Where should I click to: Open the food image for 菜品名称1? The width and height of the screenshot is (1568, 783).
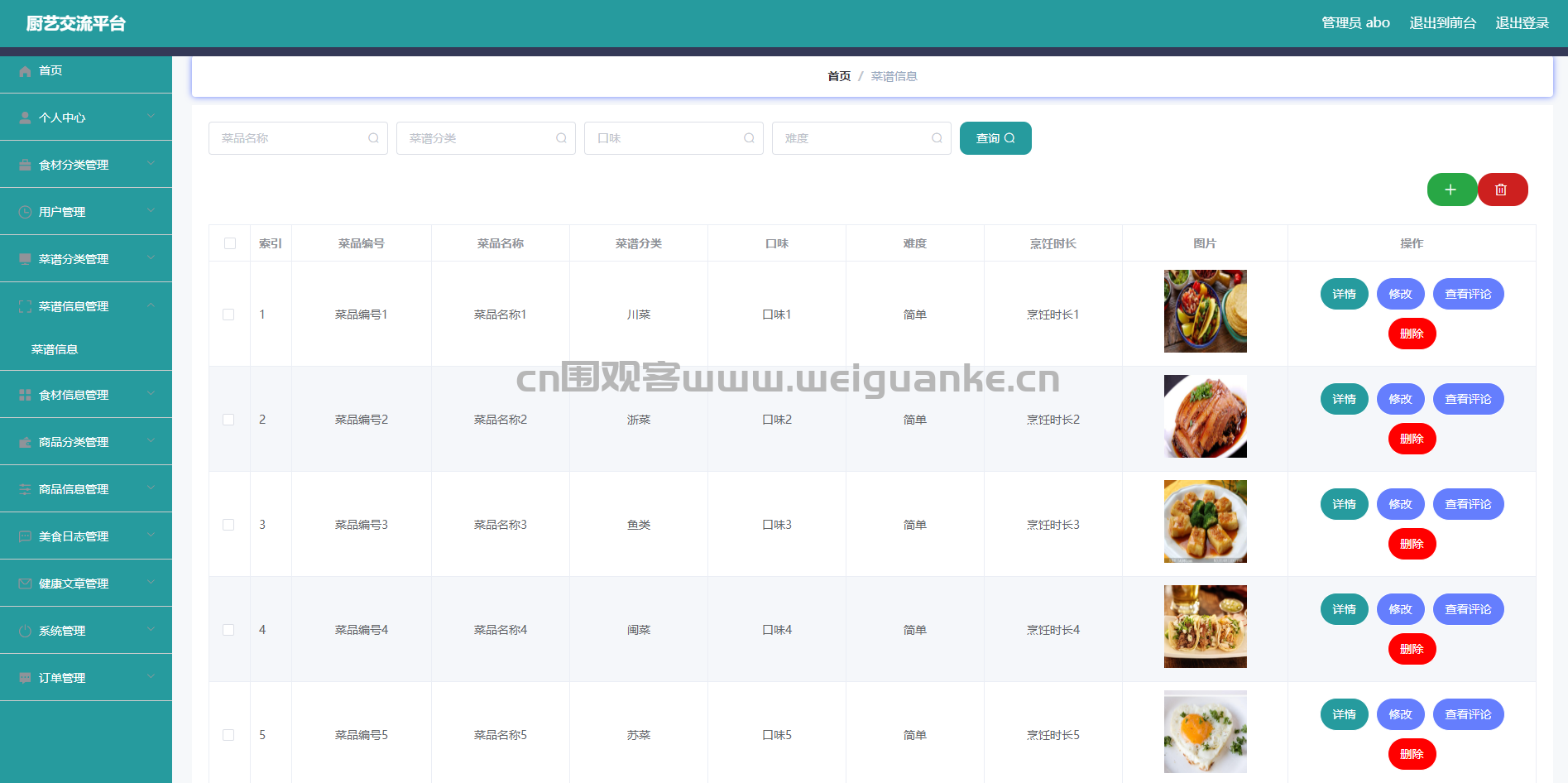tap(1205, 311)
